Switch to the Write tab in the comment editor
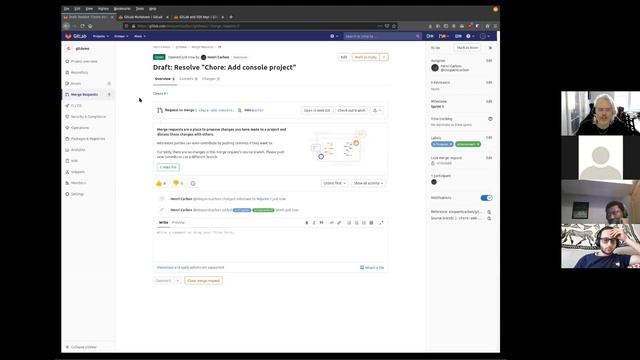Image resolution: width=640 pixels, height=360 pixels. click(163, 222)
